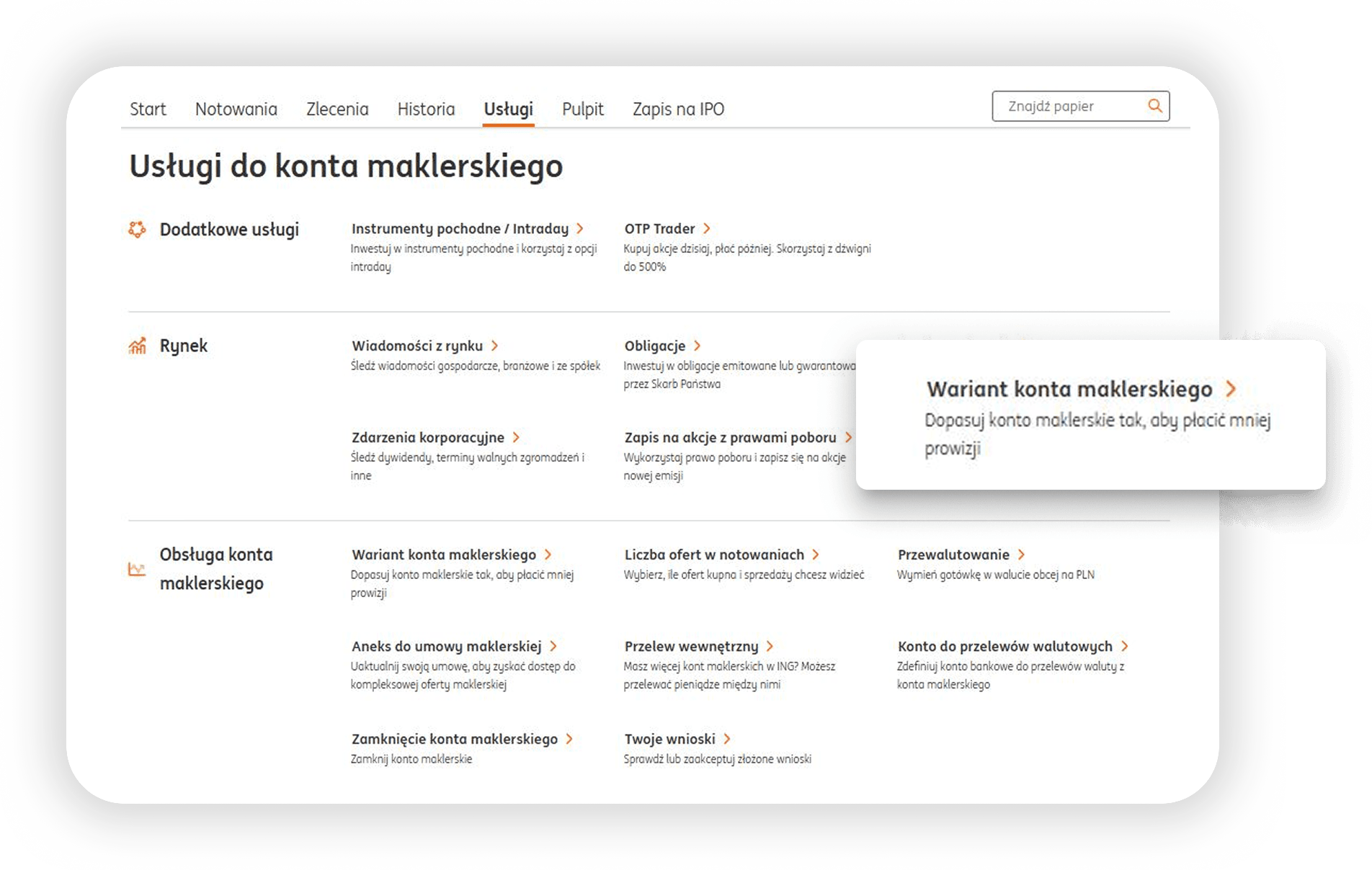This screenshot has width=1372, height=870.
Task: Click the arrow next to OTP Trader
Action: pos(707,228)
